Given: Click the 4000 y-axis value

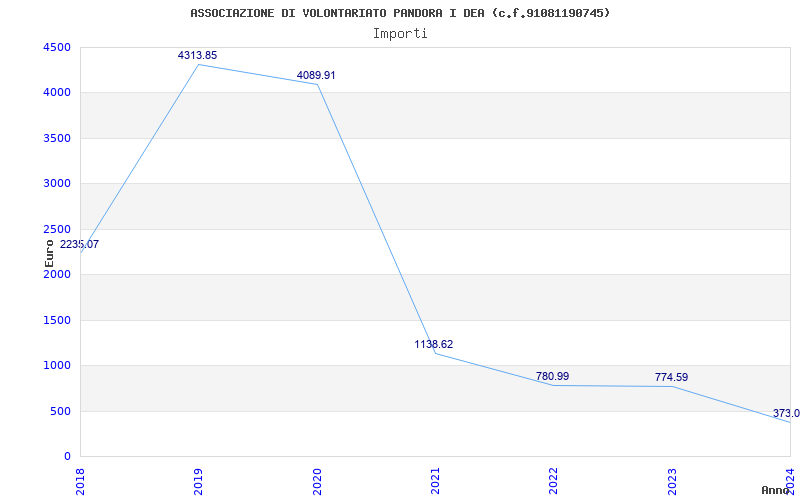Looking at the screenshot, I should coord(57,93).
